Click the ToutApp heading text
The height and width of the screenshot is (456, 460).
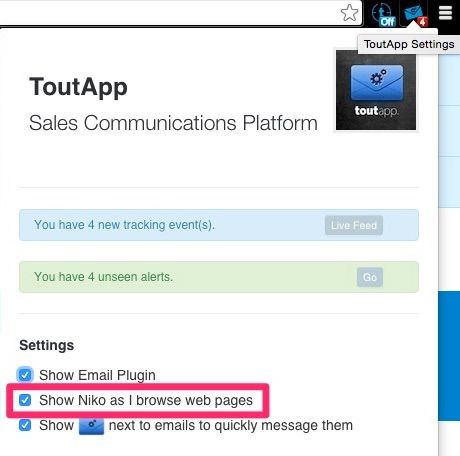(78, 87)
